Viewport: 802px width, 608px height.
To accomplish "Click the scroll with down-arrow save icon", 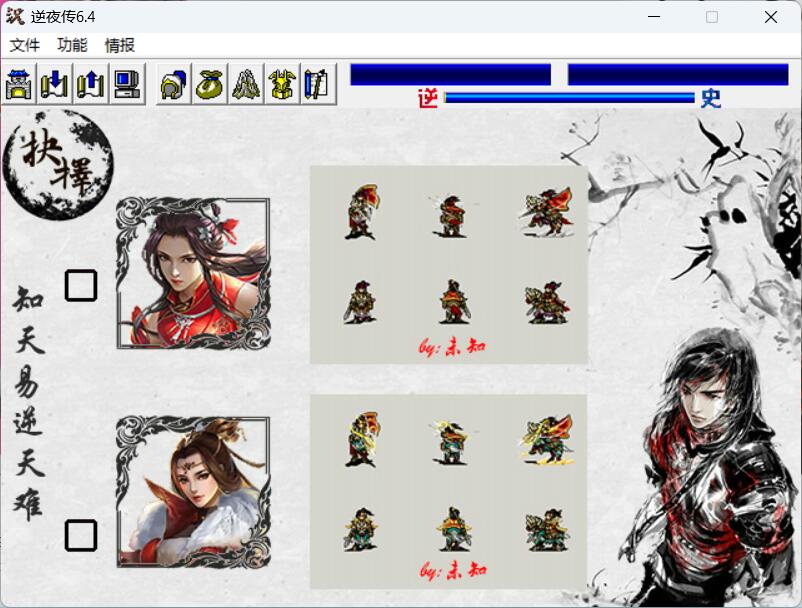I will point(55,84).
